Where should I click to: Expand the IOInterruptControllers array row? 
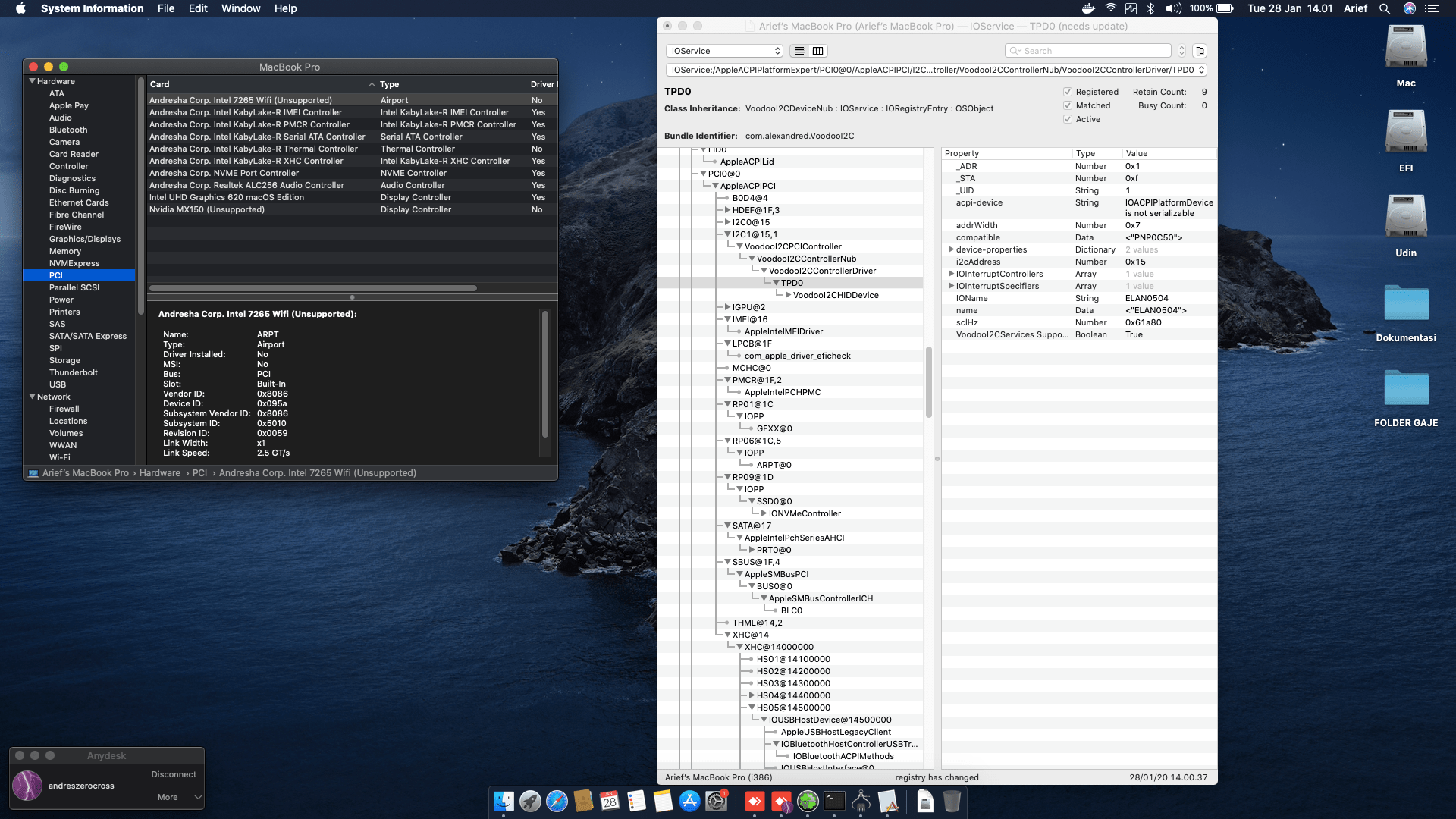[951, 274]
